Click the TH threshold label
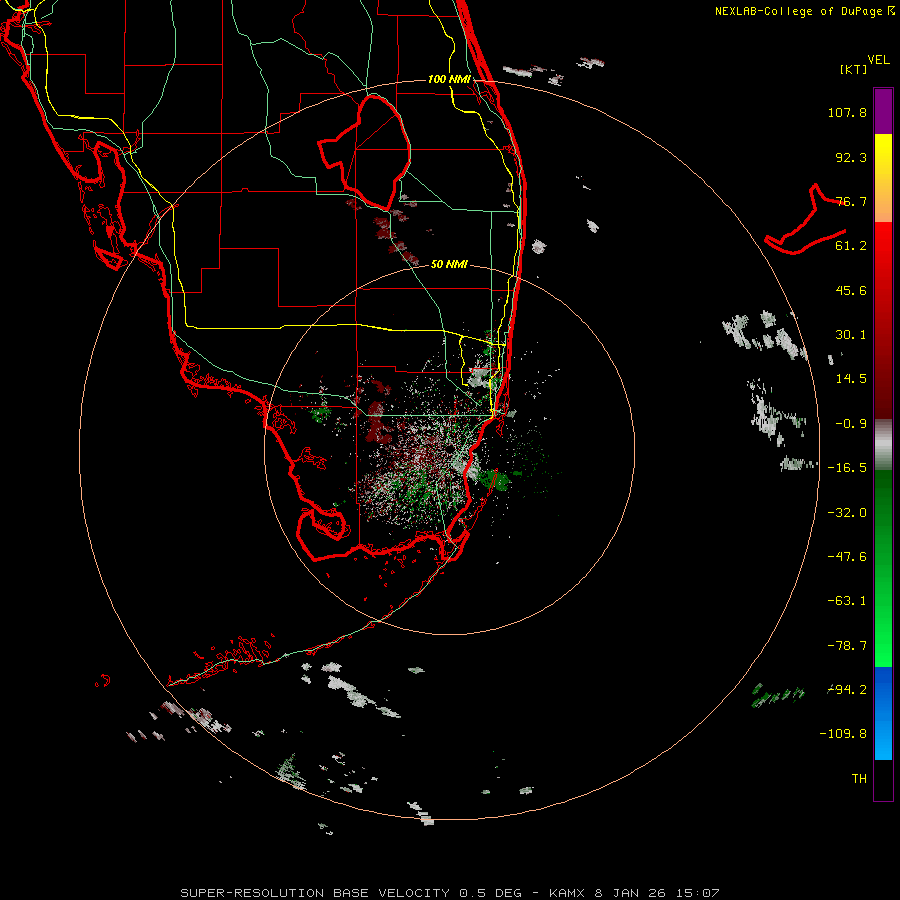This screenshot has height=900, width=900. [x=859, y=779]
